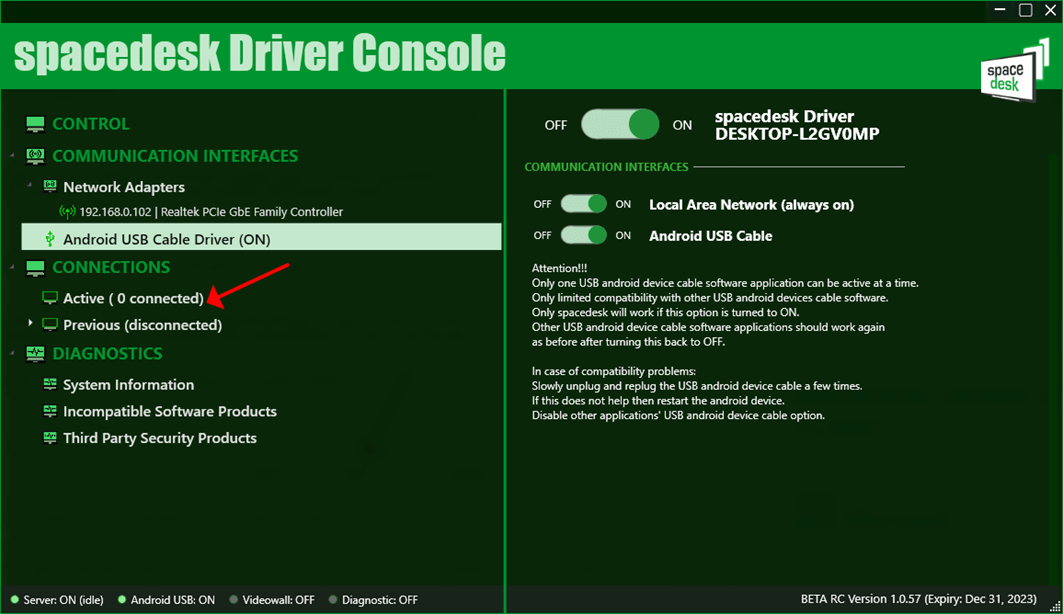Click the 'Videowall: OFF' status text

click(x=278, y=600)
